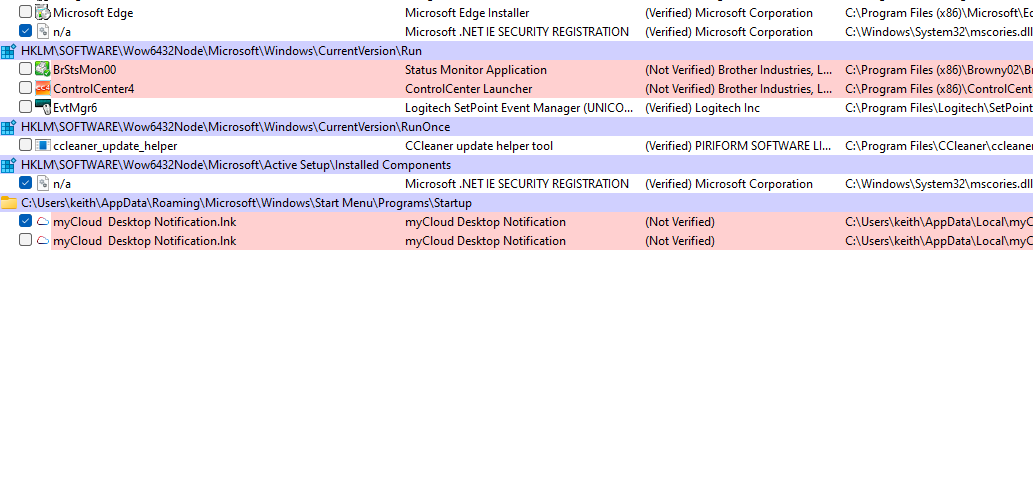Click registry icon beside Wow6432Node RunOnce key

(9, 126)
